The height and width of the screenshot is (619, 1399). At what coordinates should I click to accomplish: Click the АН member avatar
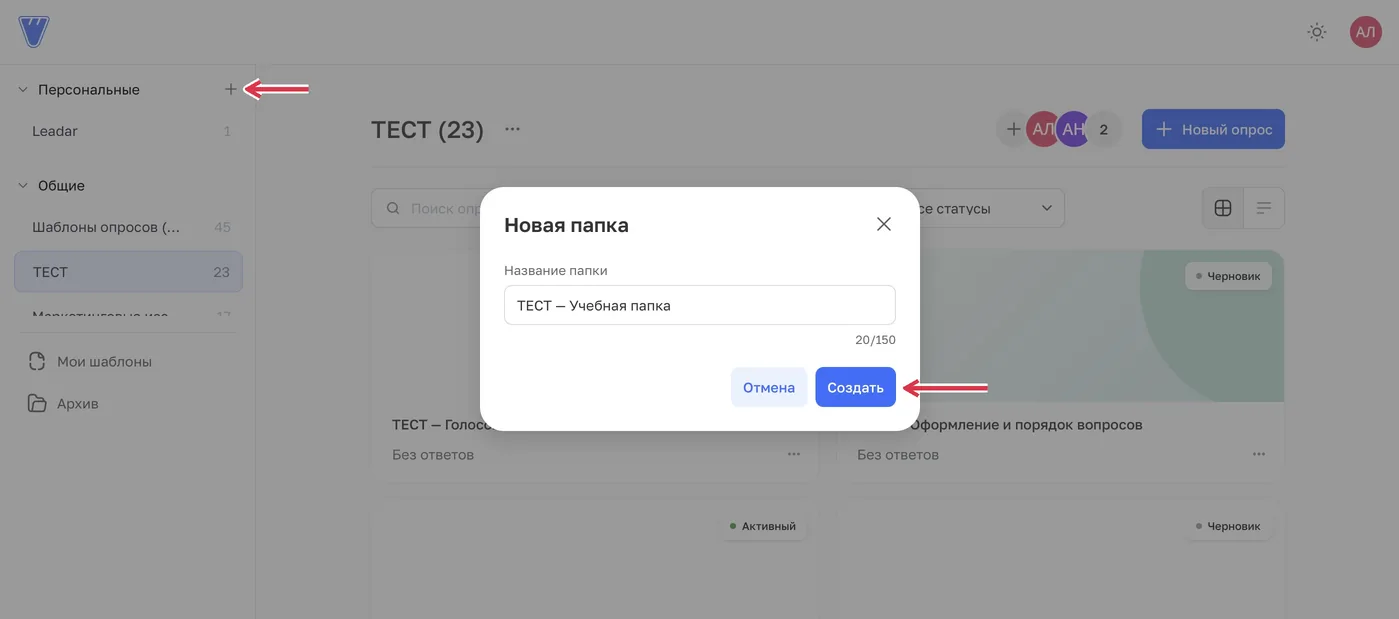(1073, 129)
